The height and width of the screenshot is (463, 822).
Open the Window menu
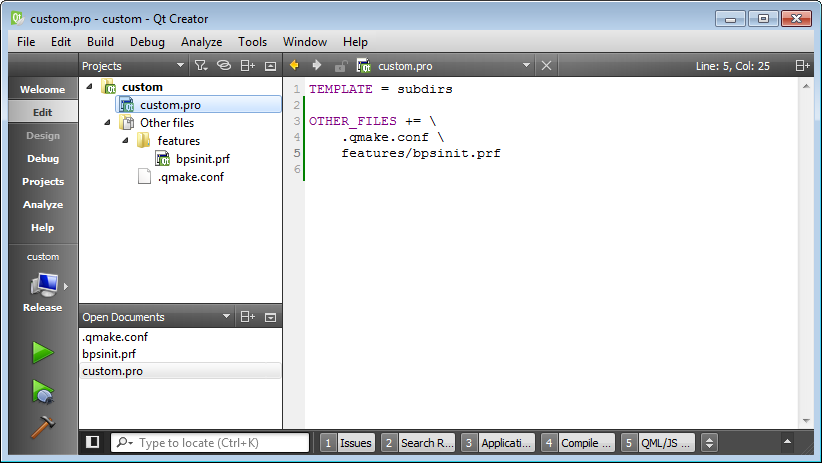[305, 42]
